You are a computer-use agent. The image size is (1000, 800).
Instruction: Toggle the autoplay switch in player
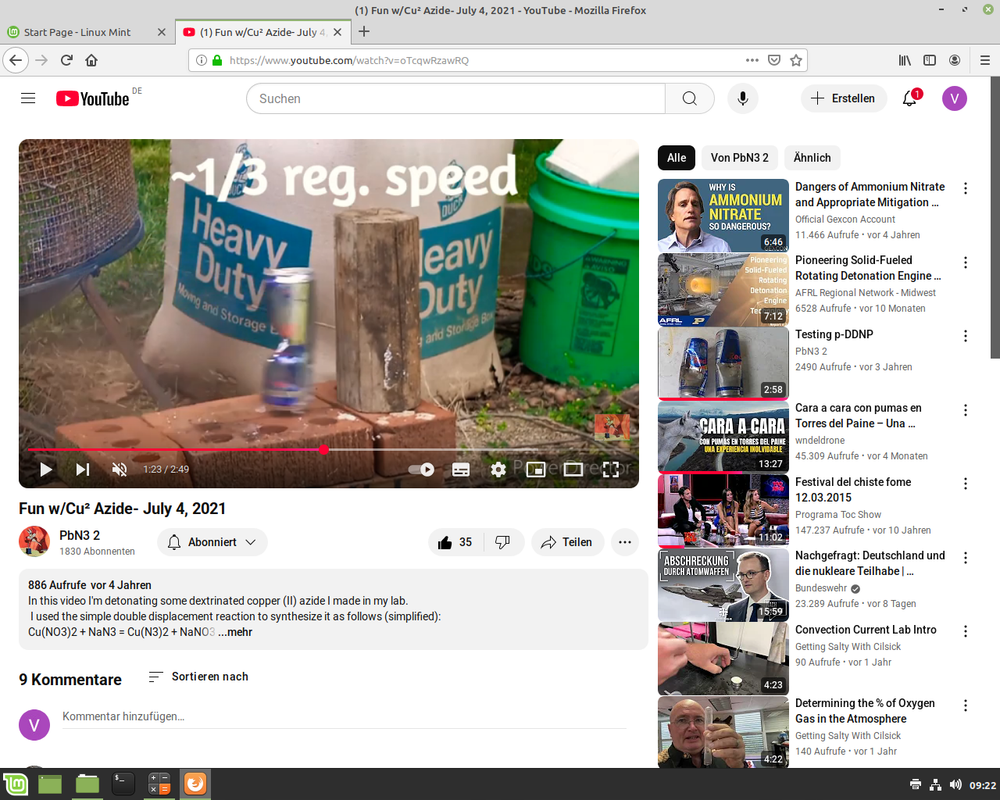click(422, 470)
